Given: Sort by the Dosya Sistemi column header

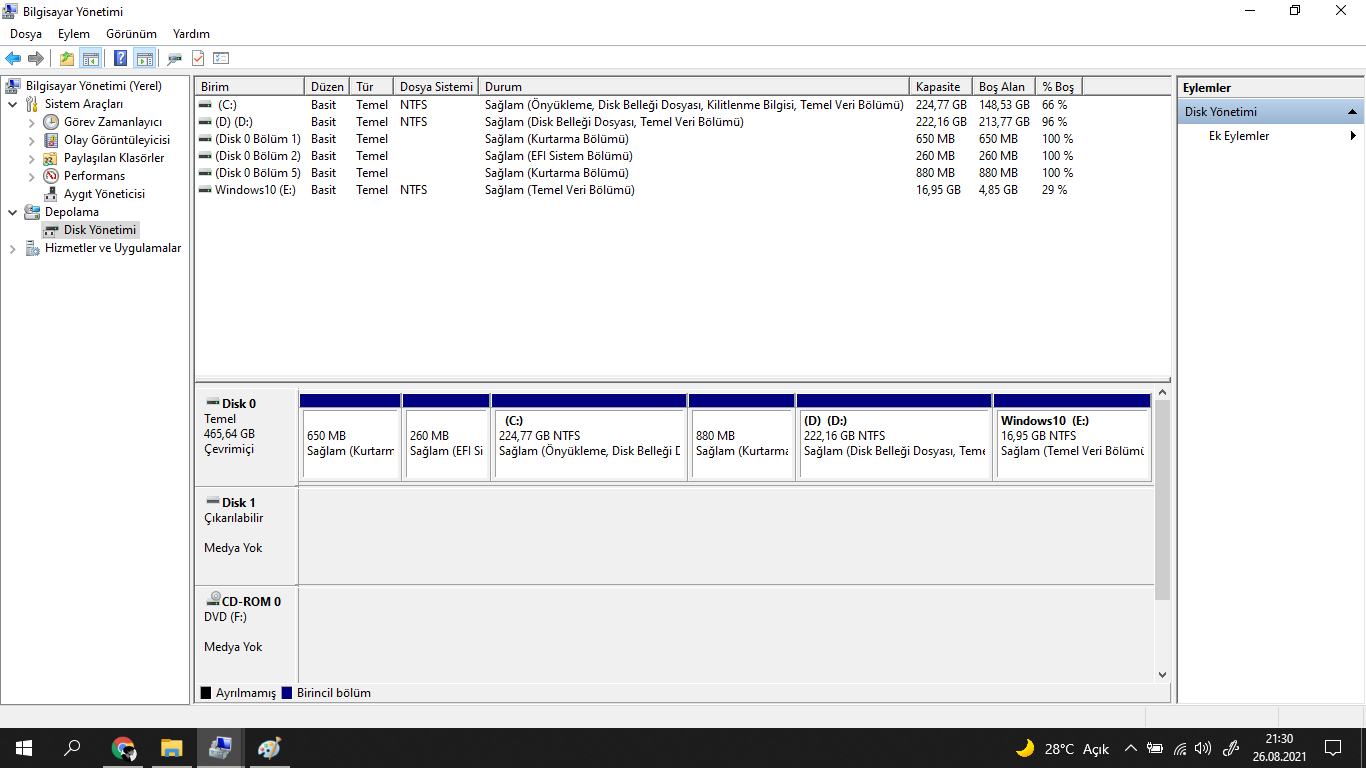Looking at the screenshot, I should coord(436,87).
